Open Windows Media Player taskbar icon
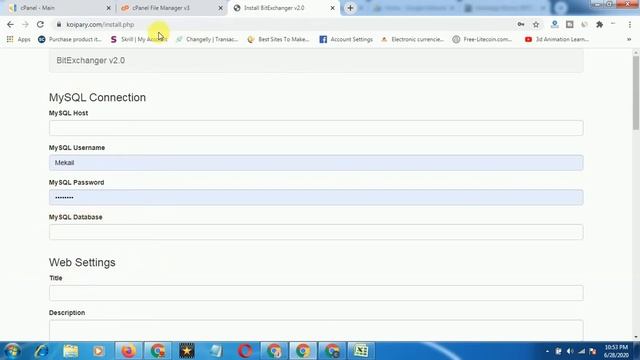The width and height of the screenshot is (640, 360). 98,351
